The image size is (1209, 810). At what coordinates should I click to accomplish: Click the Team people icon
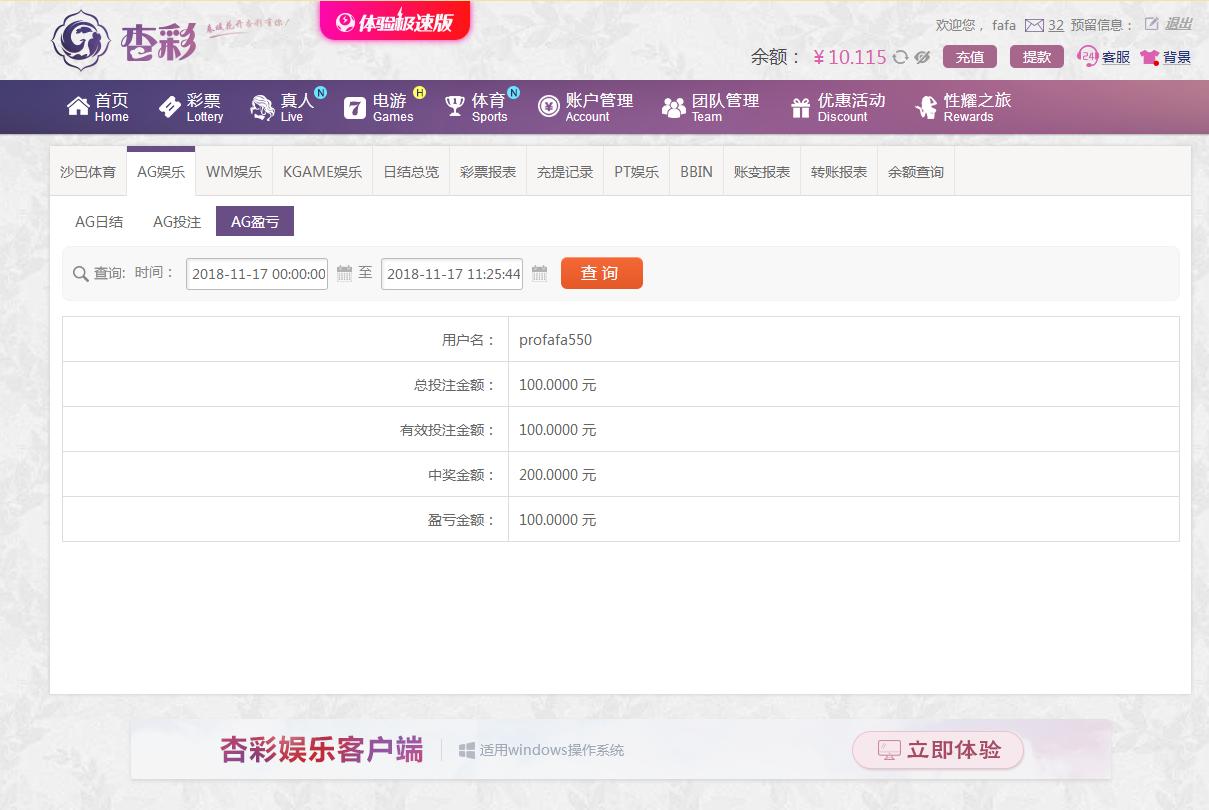tap(675, 107)
